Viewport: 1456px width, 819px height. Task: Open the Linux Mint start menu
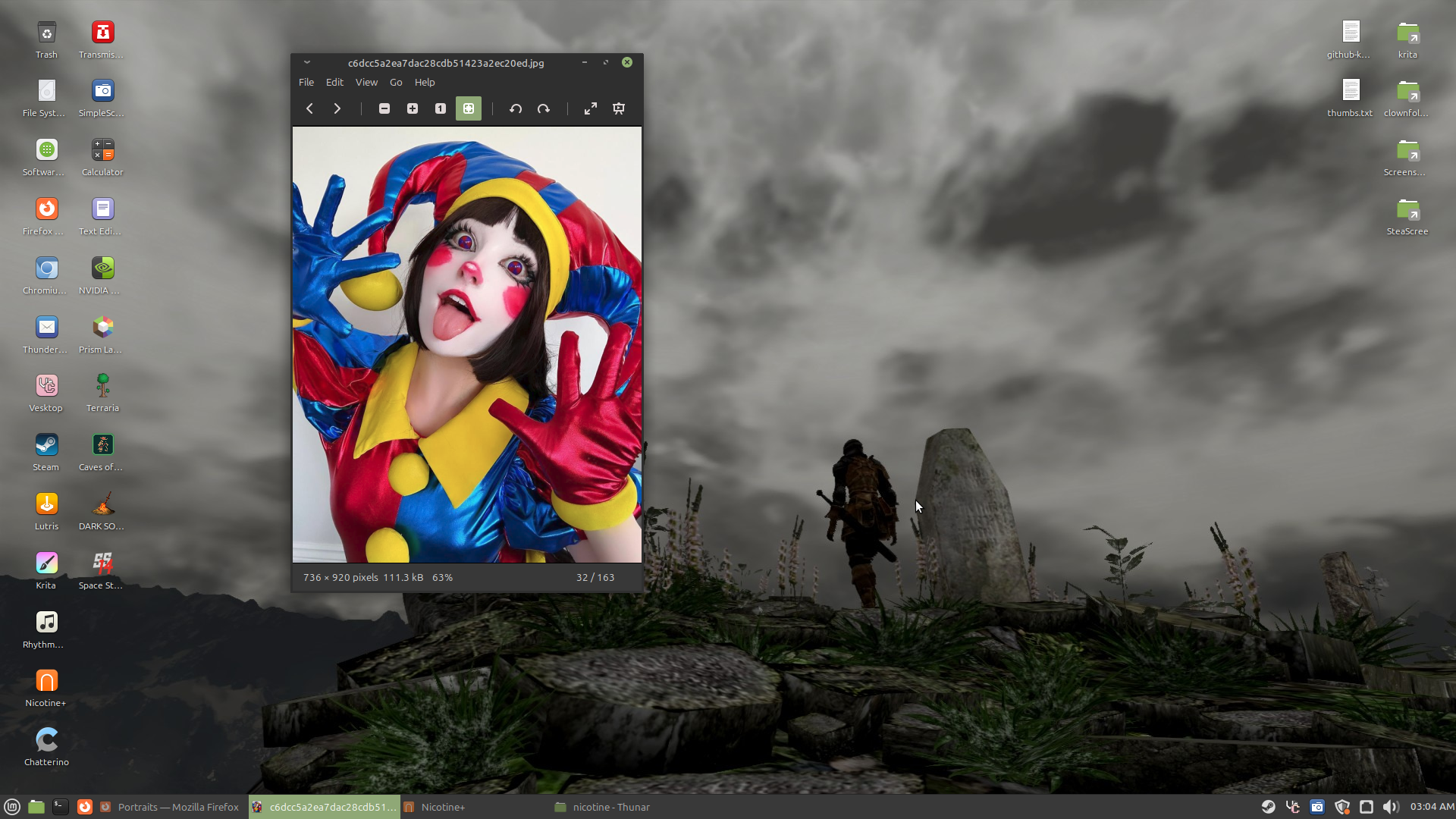coord(12,807)
